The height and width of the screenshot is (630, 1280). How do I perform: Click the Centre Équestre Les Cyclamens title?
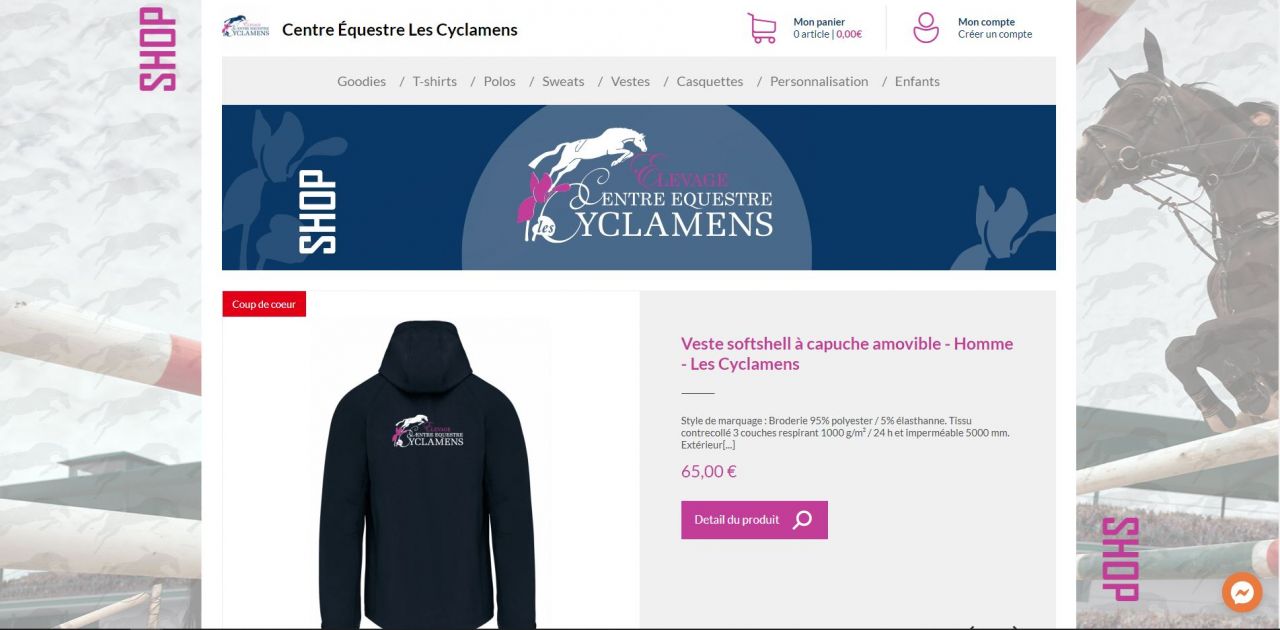[x=400, y=29]
